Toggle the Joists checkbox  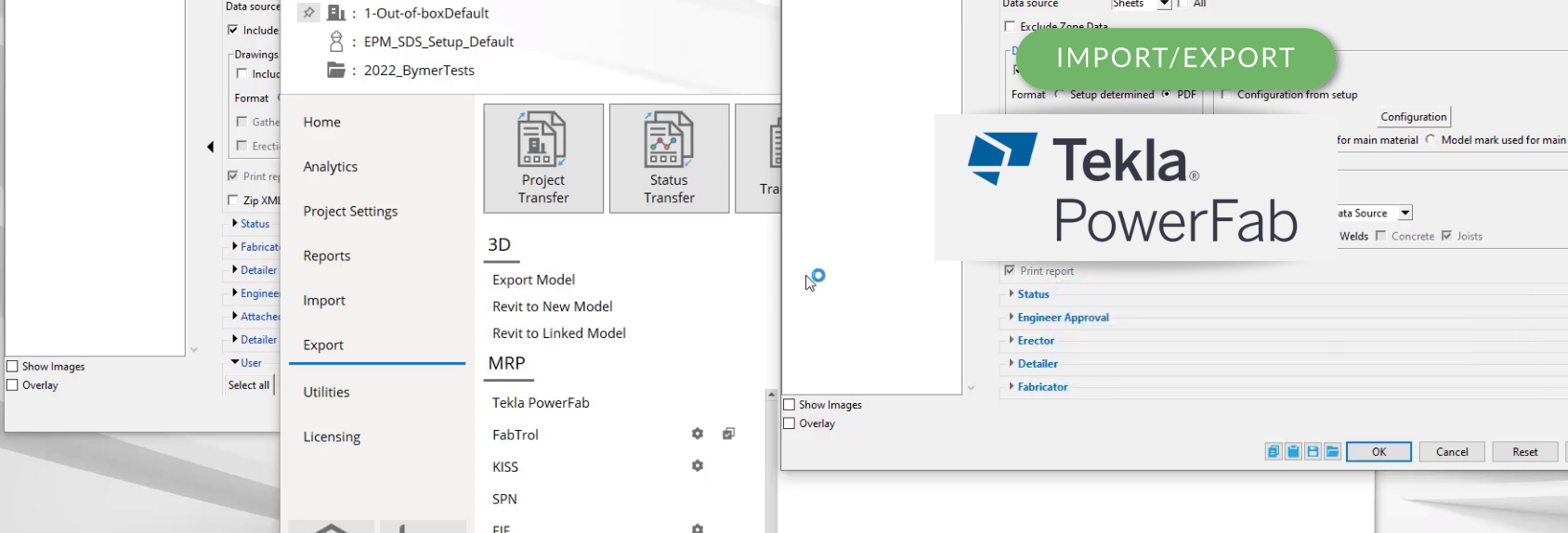pyautogui.click(x=1446, y=236)
